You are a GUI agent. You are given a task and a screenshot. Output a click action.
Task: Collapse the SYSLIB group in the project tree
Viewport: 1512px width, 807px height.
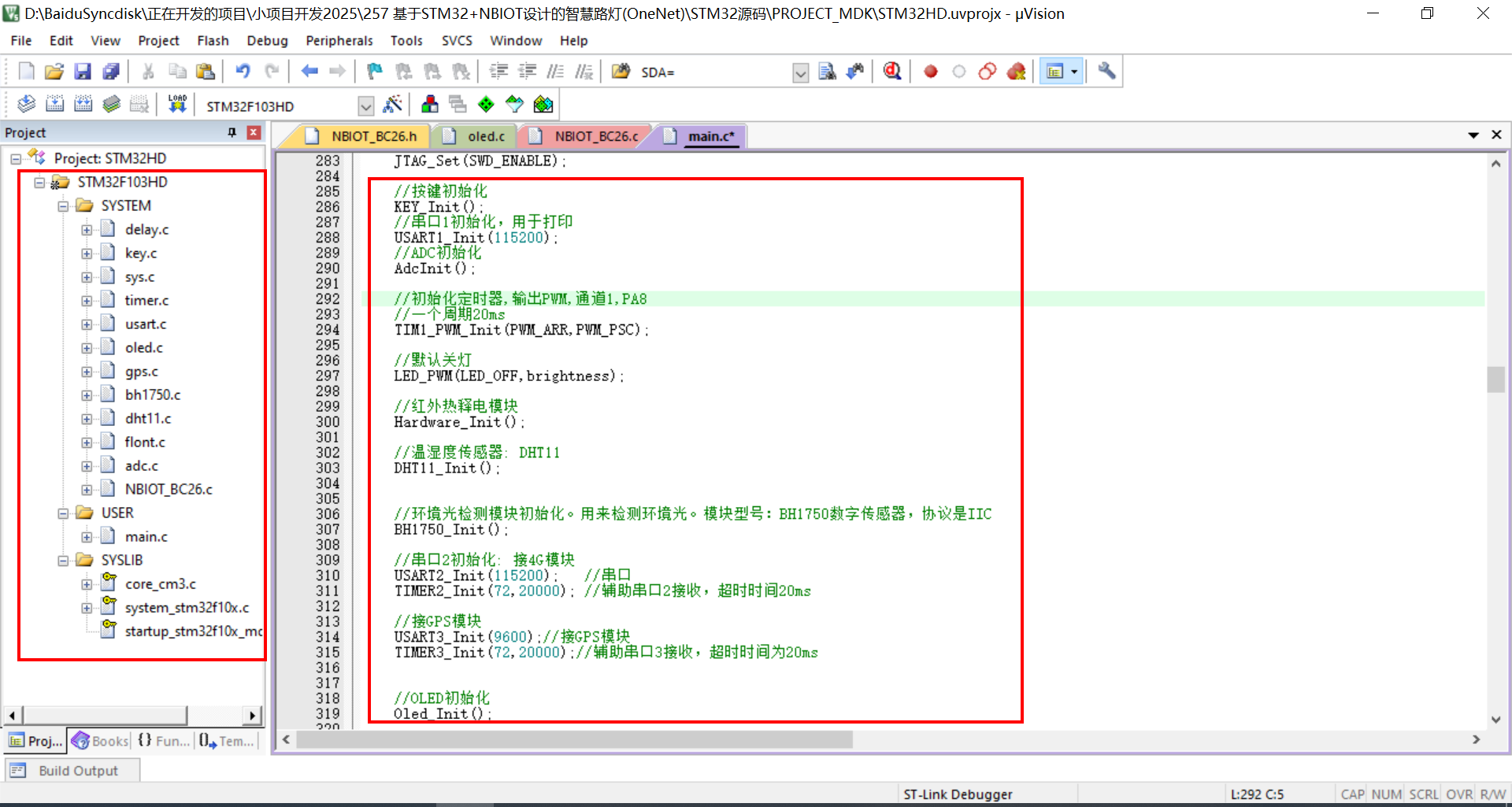[63, 561]
